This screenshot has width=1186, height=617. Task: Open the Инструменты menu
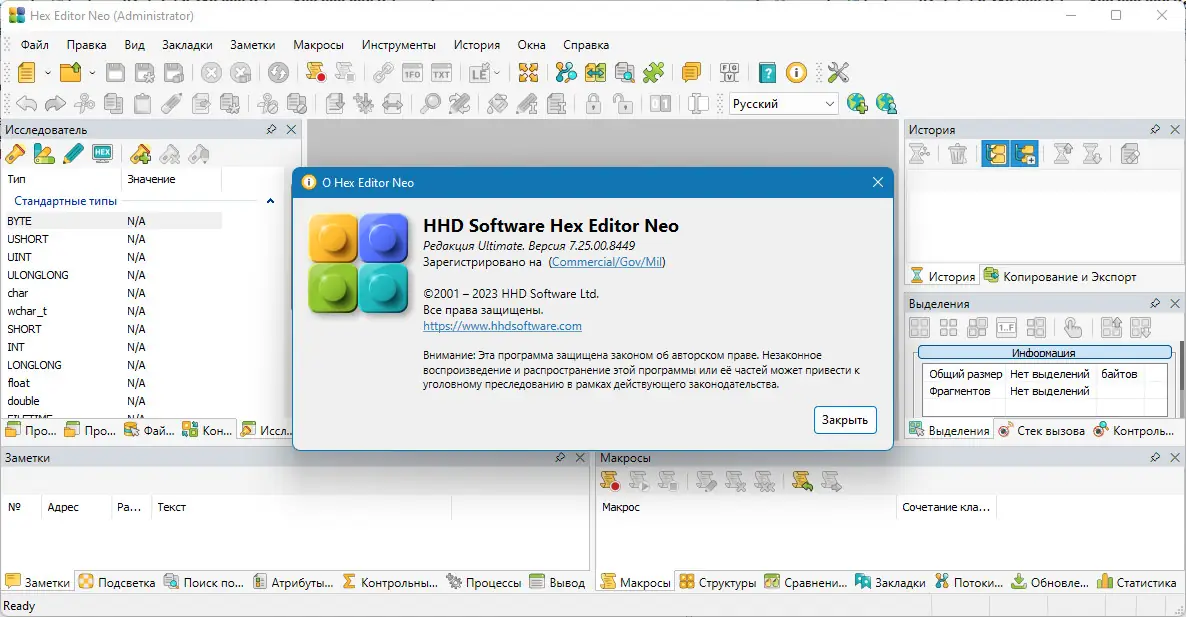[399, 44]
